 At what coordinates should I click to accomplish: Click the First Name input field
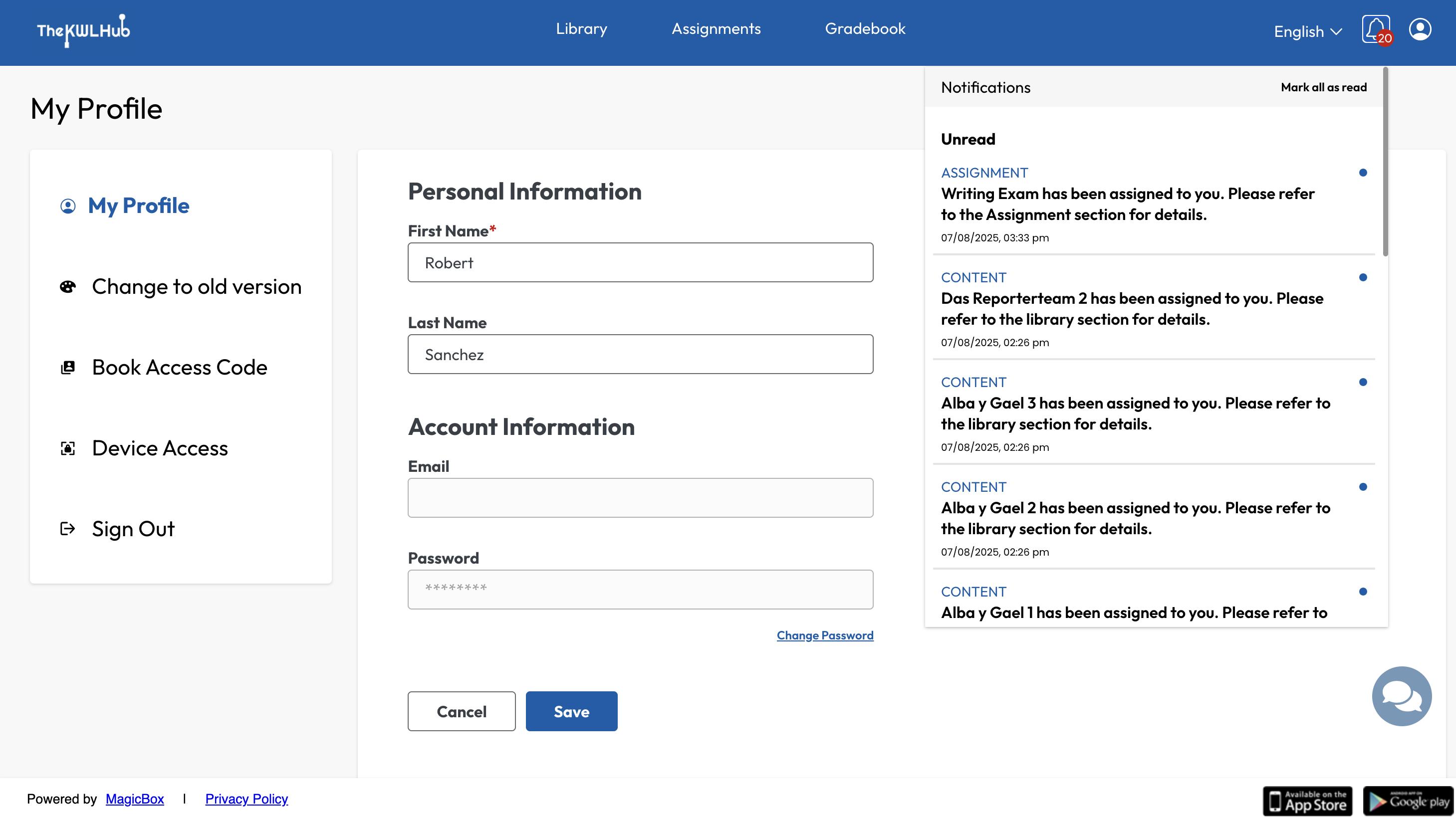(x=640, y=263)
